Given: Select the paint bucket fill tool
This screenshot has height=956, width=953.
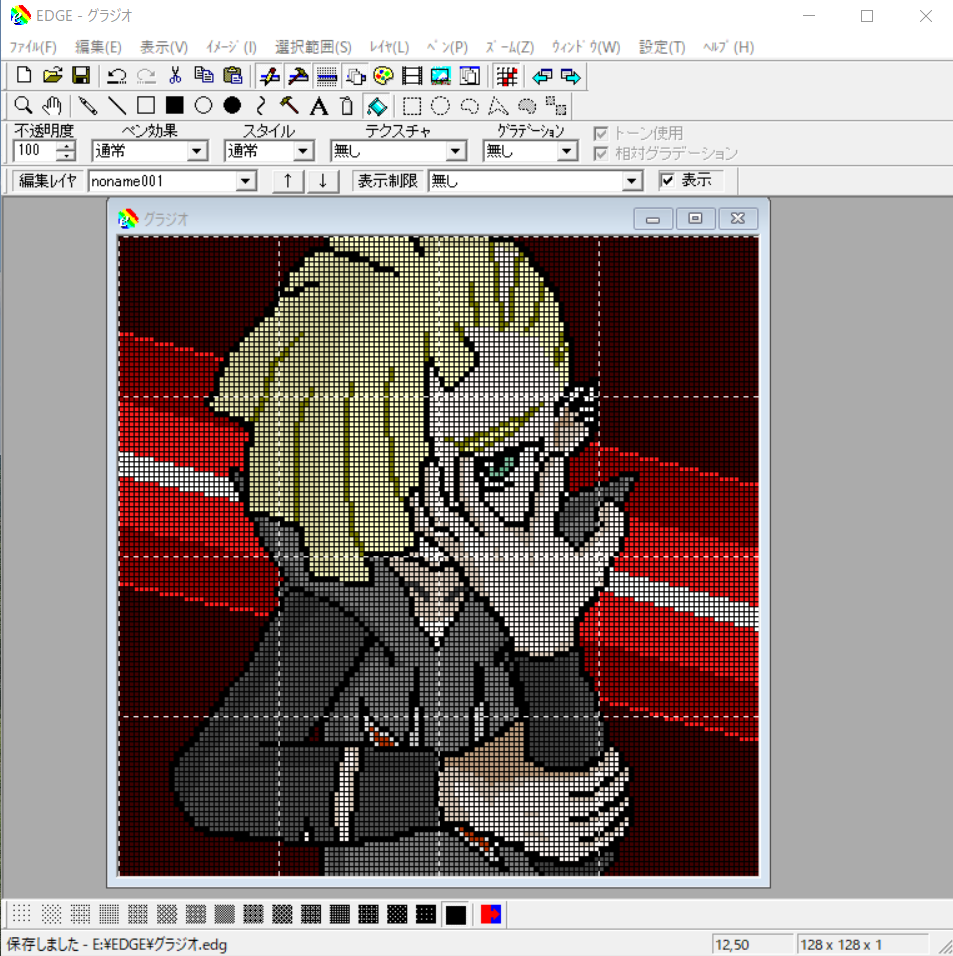Looking at the screenshot, I should pos(377,106).
